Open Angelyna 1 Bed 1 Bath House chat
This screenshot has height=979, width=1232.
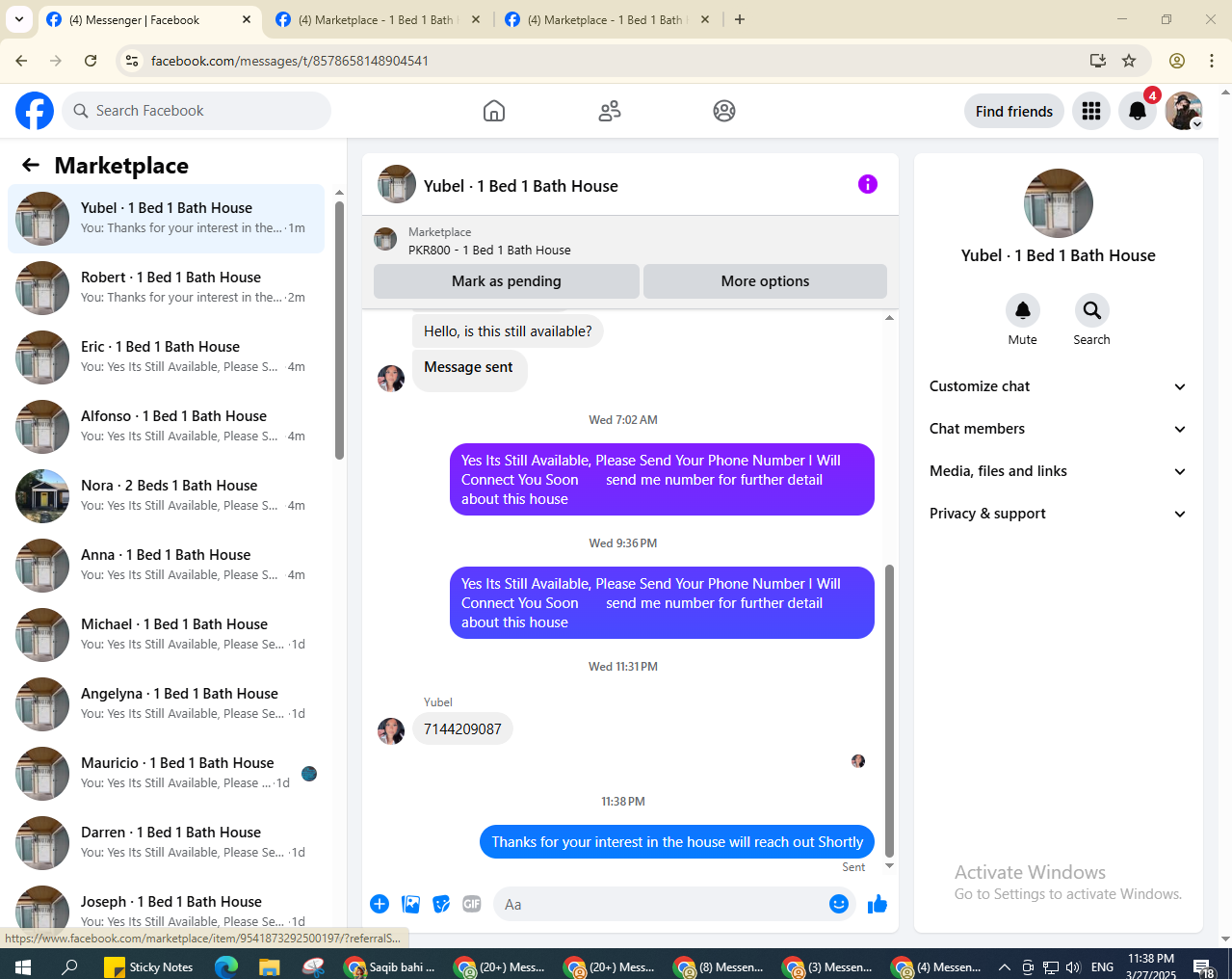(166, 704)
